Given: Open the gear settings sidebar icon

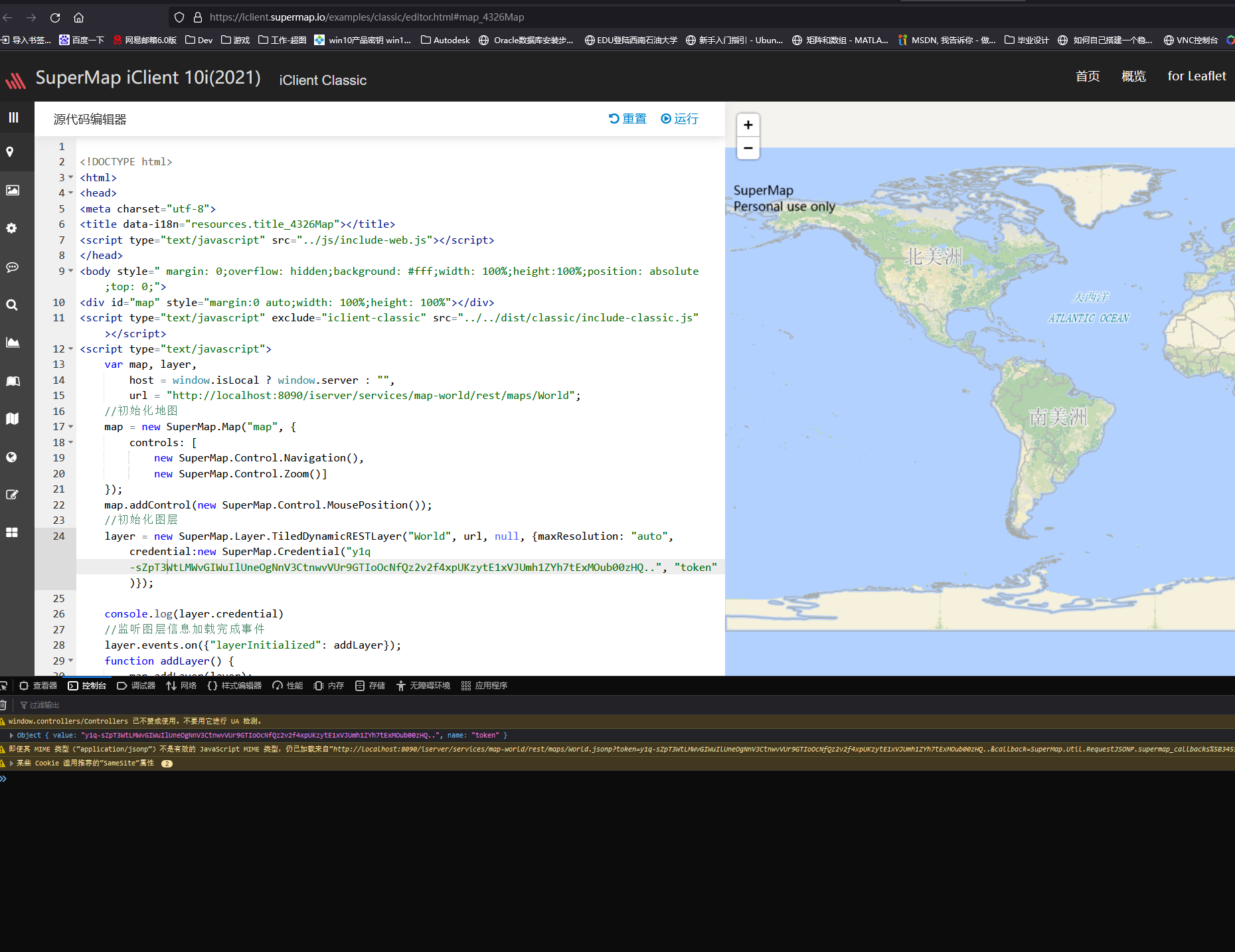Looking at the screenshot, I should (11, 228).
